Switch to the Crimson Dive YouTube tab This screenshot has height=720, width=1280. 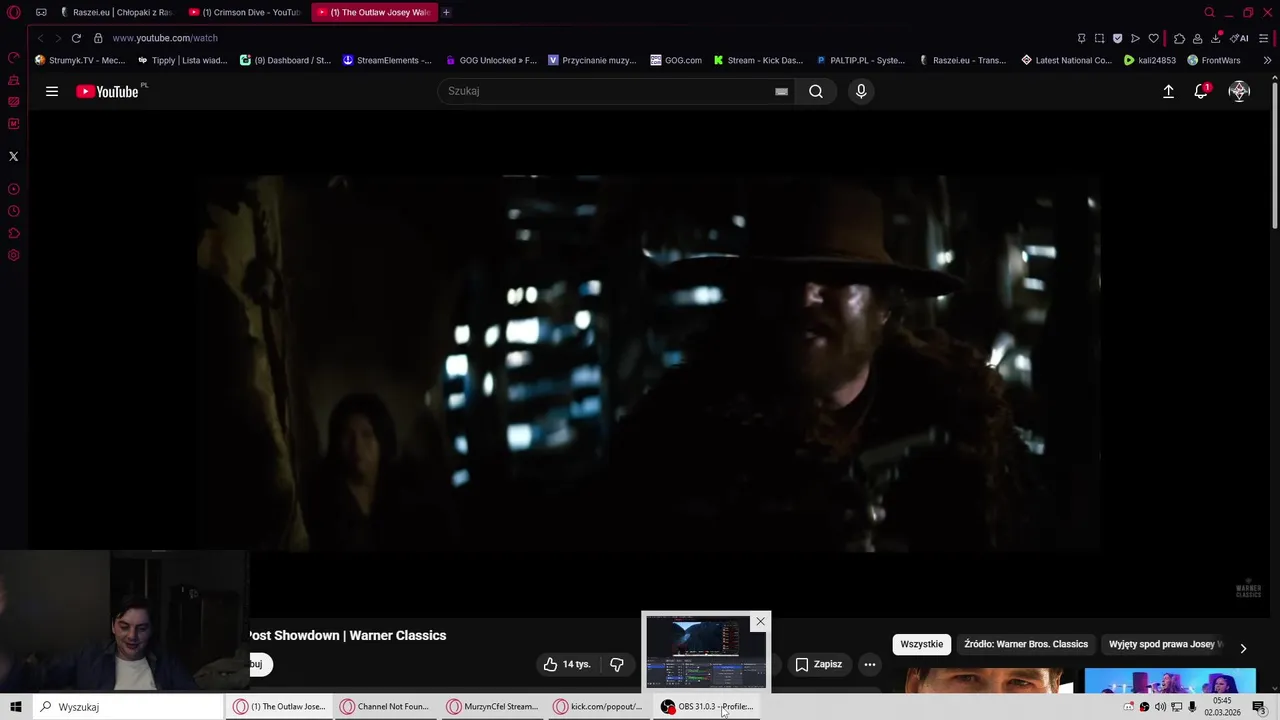pos(246,12)
